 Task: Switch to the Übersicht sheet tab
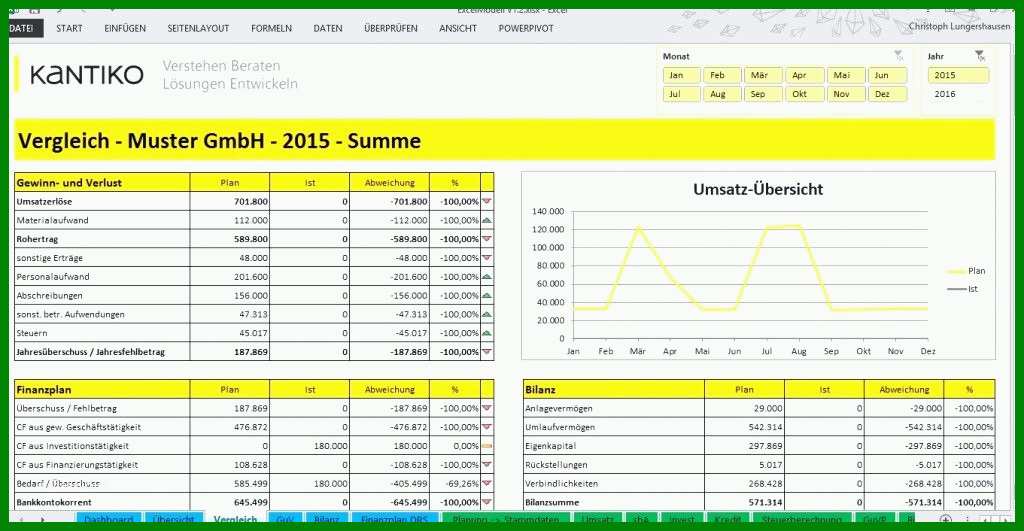(174, 519)
